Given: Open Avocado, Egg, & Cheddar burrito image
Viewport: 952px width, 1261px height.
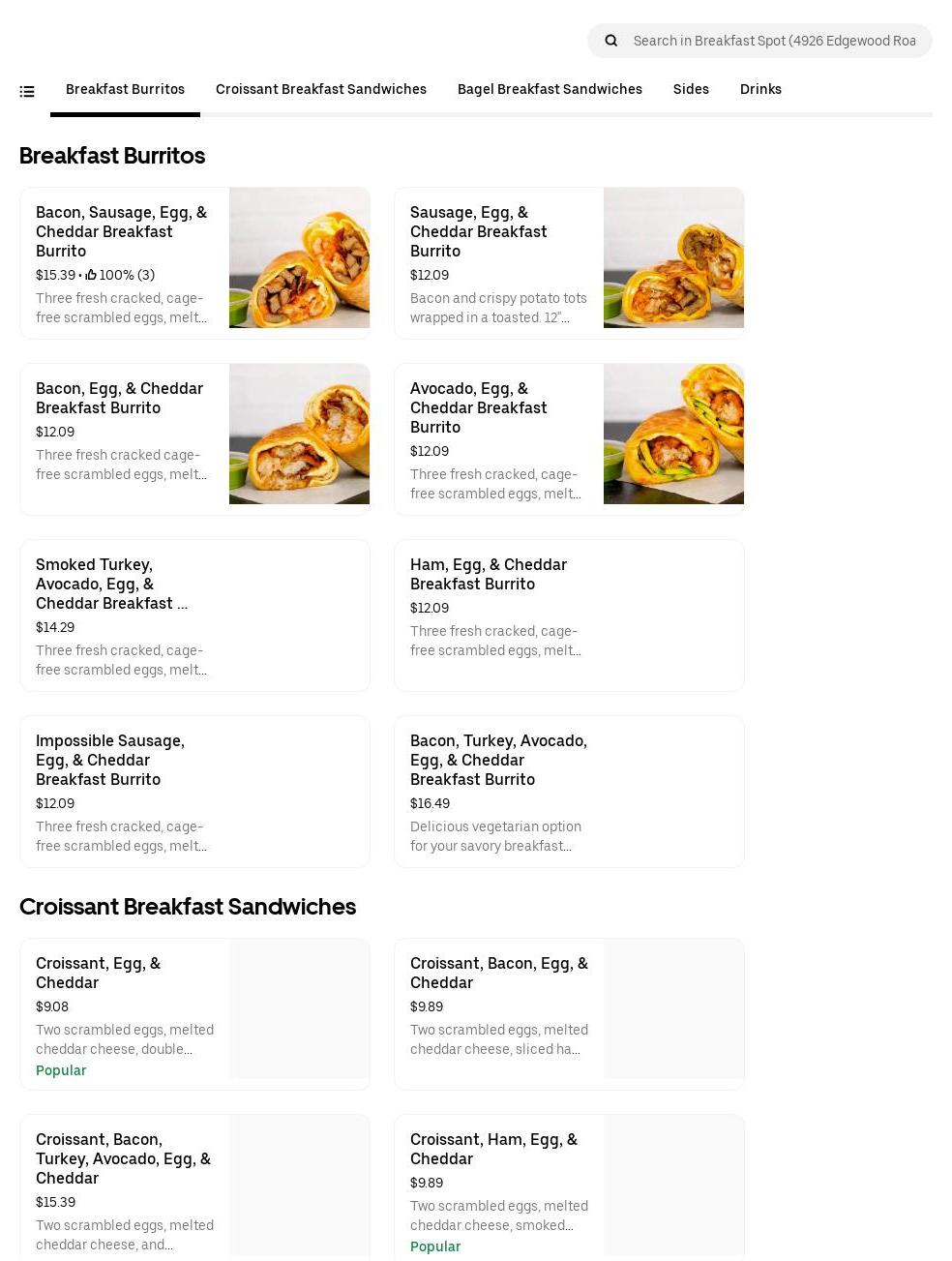Looking at the screenshot, I should (673, 435).
